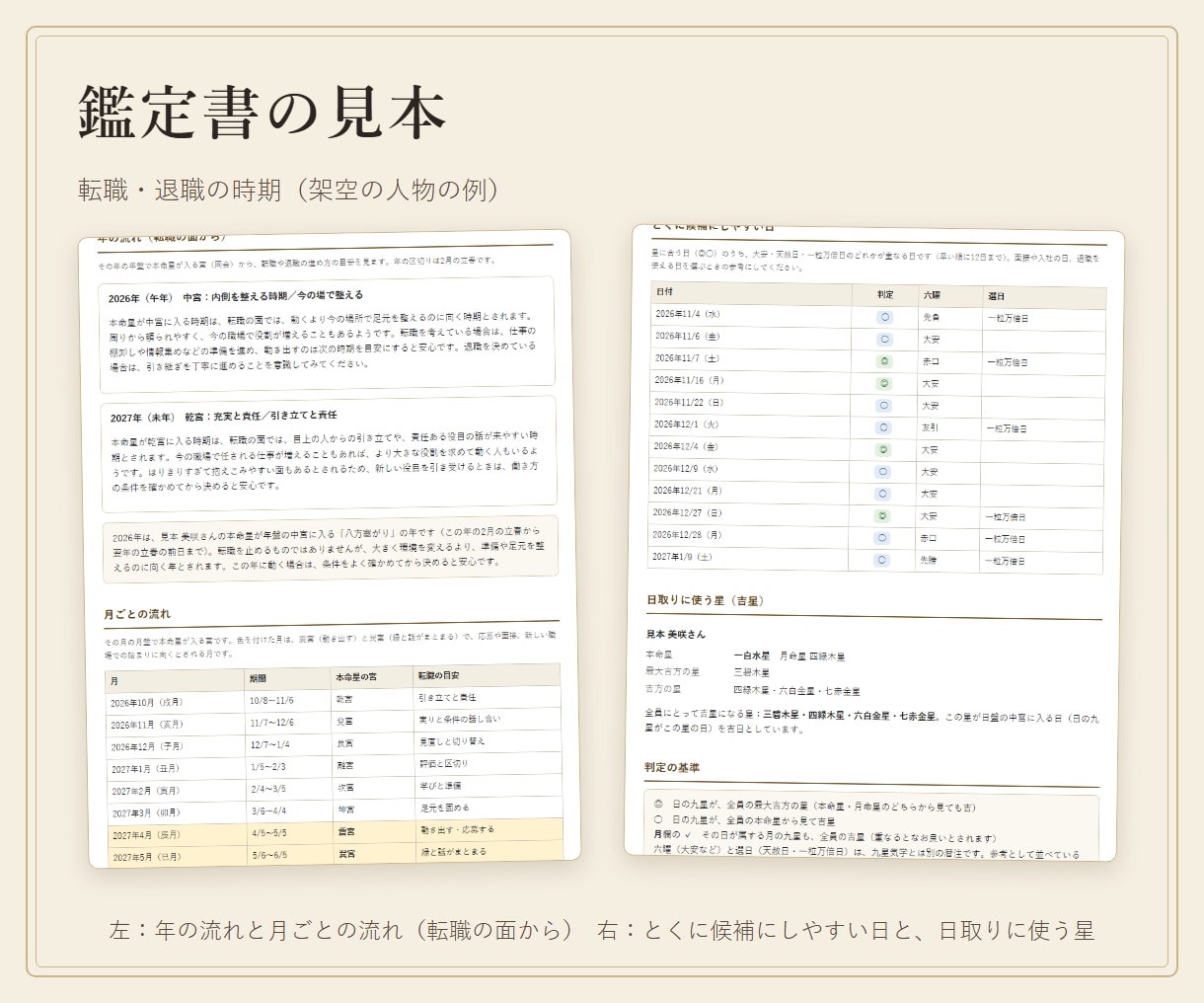The width and height of the screenshot is (1204, 1003).
Task: Click the column header '選日'
Action: tap(996, 296)
